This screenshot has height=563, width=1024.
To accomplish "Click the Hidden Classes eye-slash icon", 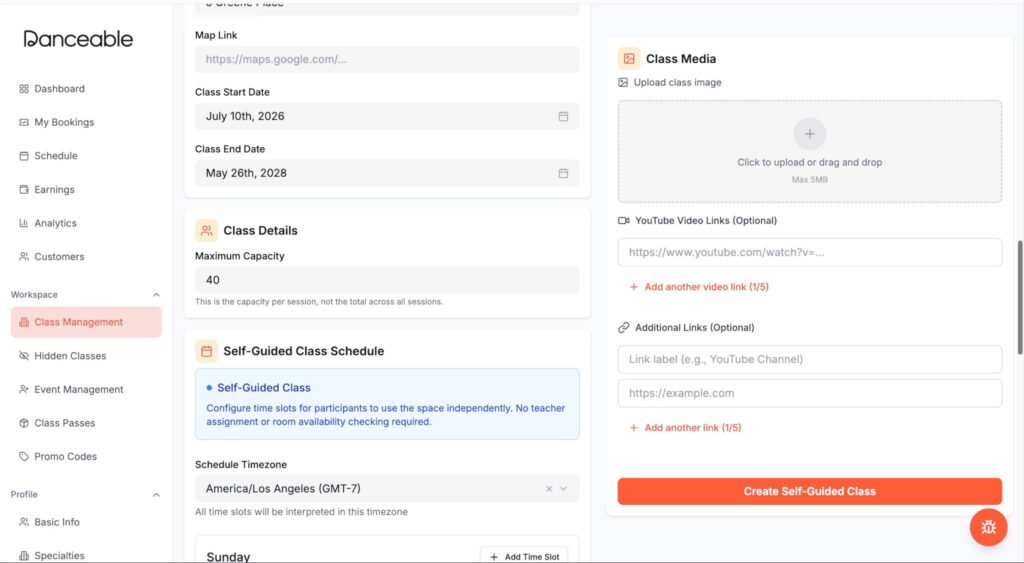I will click(x=24, y=356).
